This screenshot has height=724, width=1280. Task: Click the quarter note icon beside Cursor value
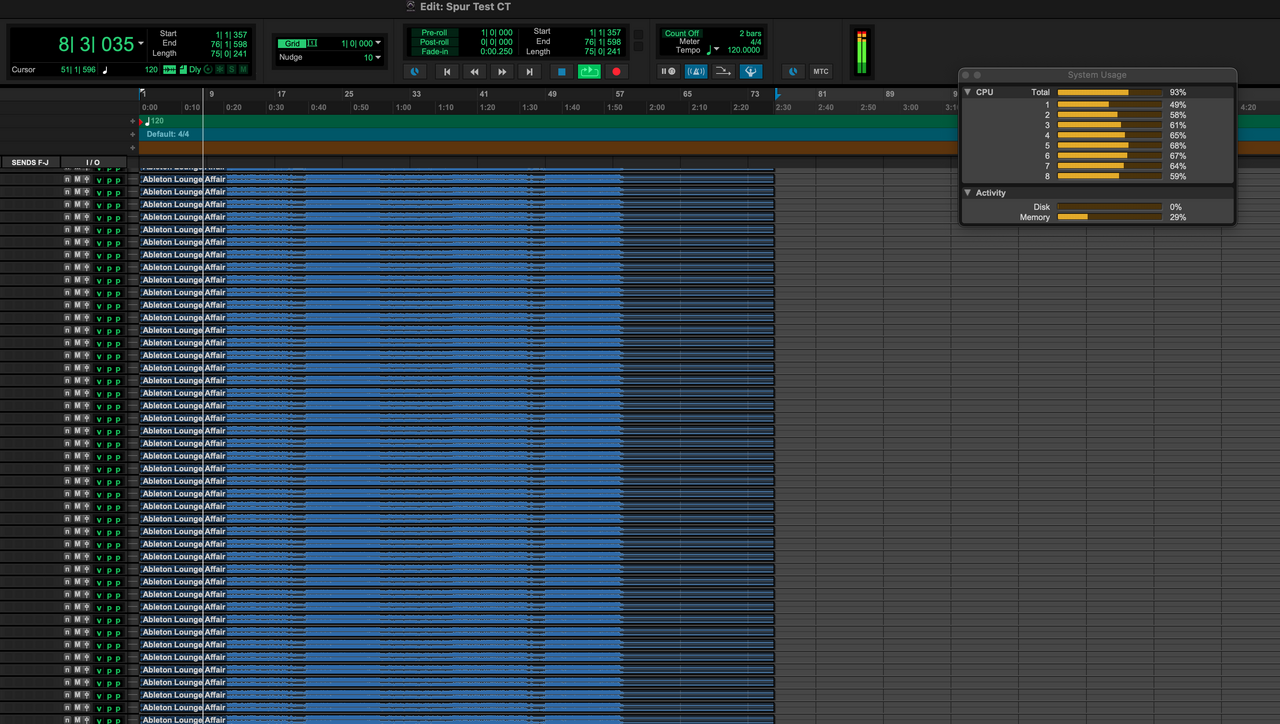coord(105,70)
